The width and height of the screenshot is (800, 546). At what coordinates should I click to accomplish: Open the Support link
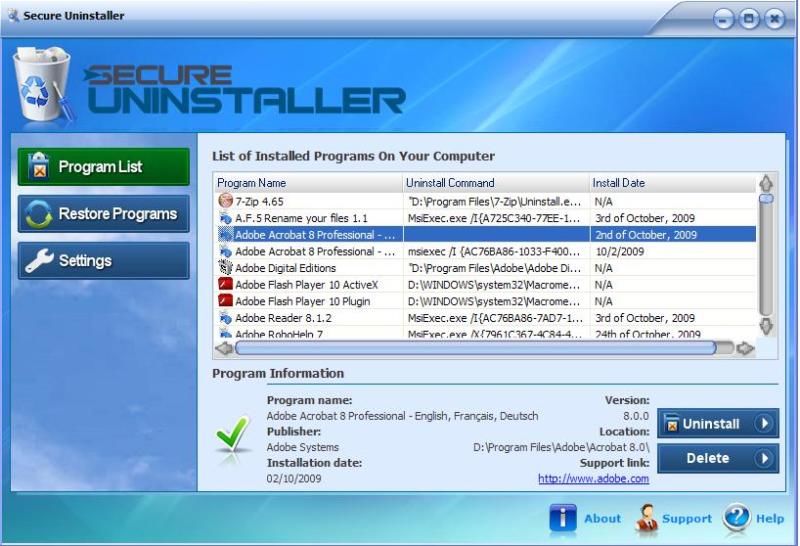686,519
